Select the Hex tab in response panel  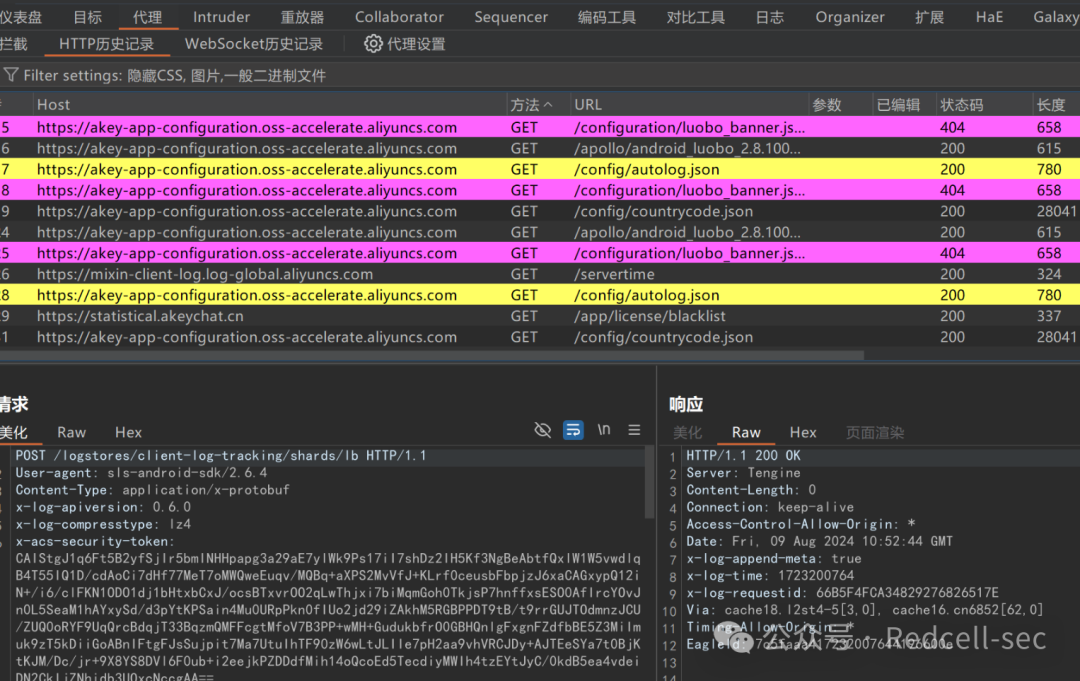(803, 432)
